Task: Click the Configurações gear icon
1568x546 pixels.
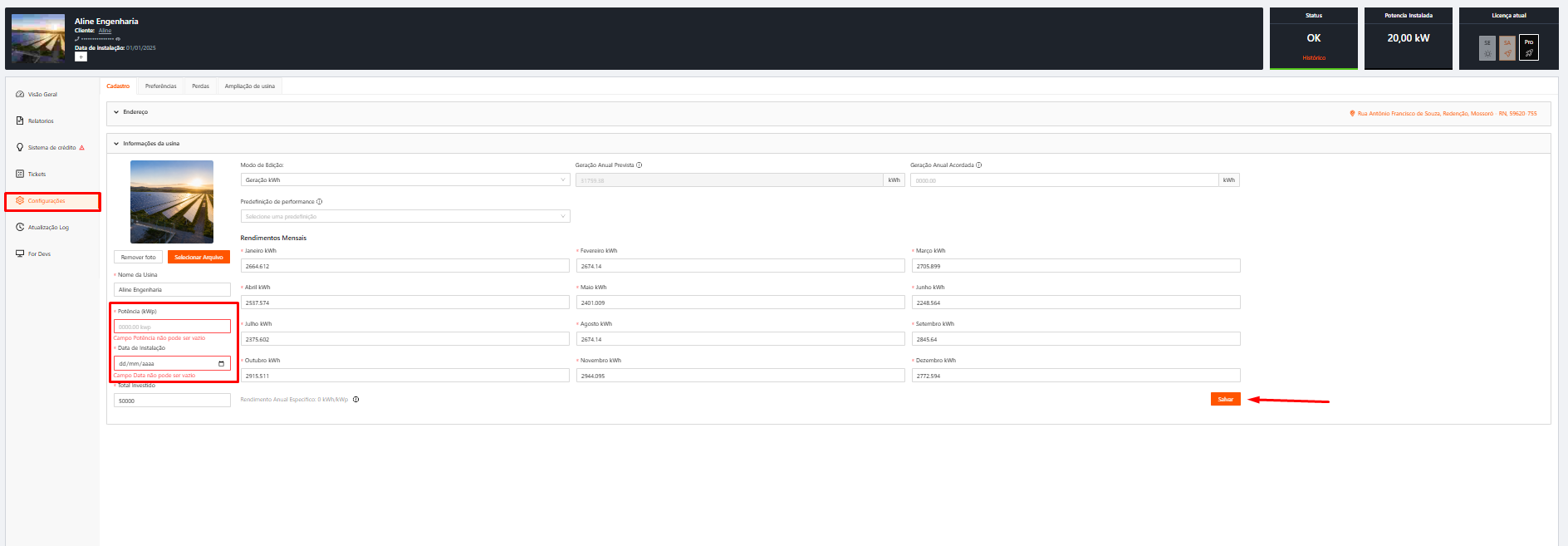Action: pyautogui.click(x=20, y=200)
